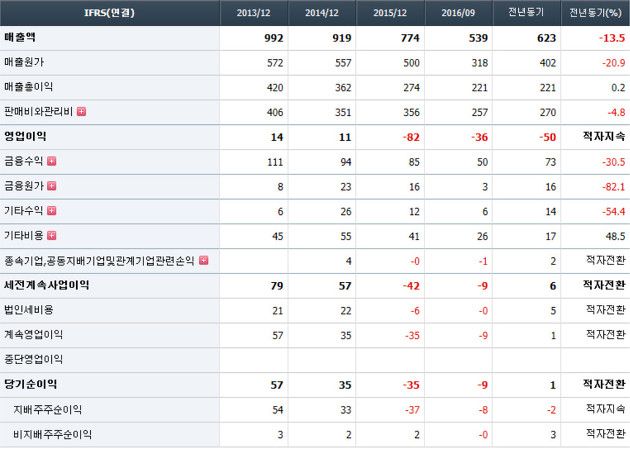
Task: Click the 매출총이익 row label
Action: coord(28,87)
